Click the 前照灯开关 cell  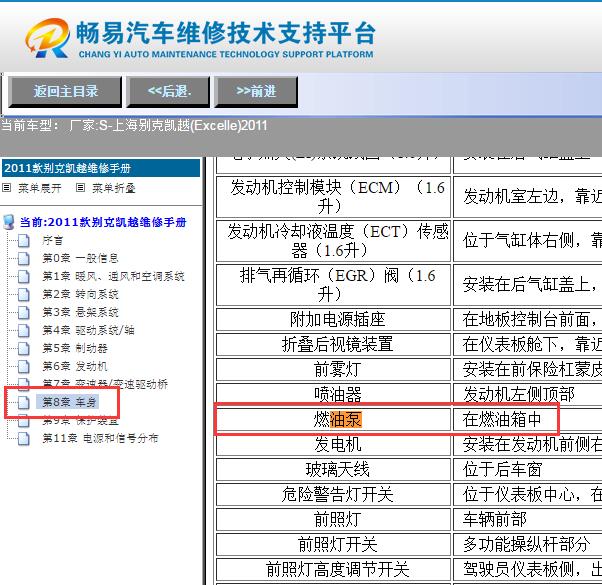pyautogui.click(x=333, y=544)
